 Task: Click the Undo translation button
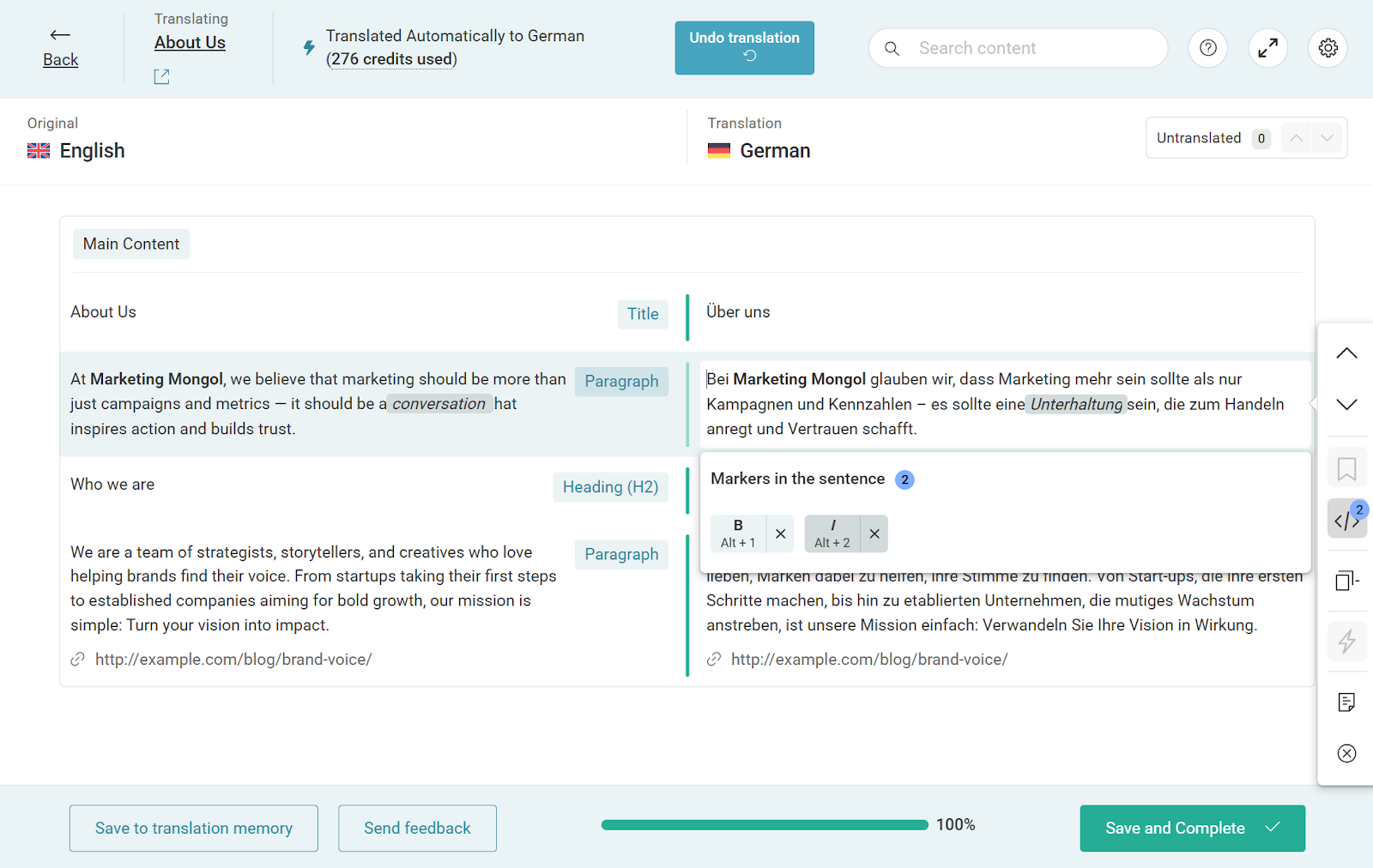744,48
